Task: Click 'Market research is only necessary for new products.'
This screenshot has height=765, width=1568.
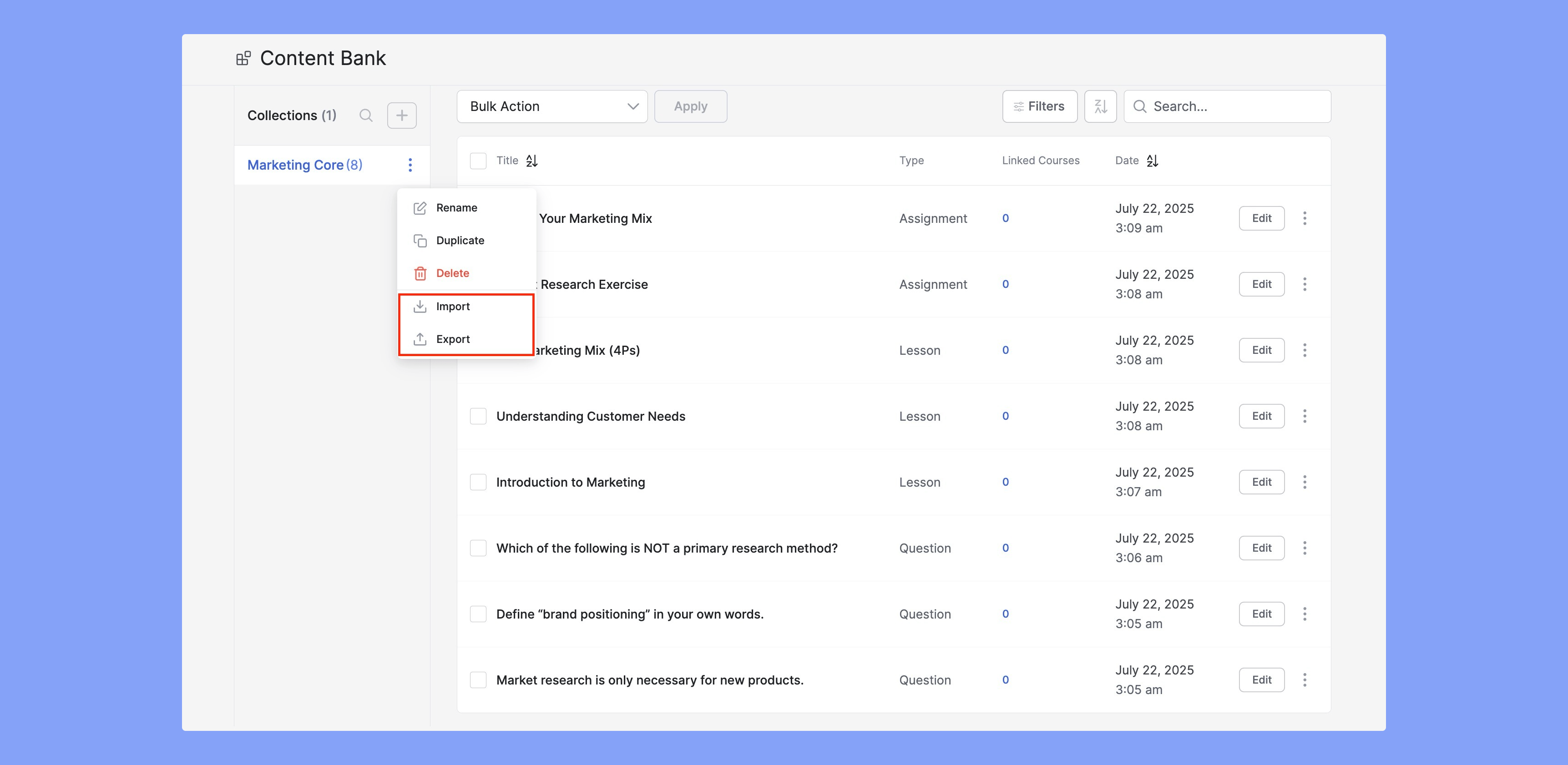Action: [650, 680]
